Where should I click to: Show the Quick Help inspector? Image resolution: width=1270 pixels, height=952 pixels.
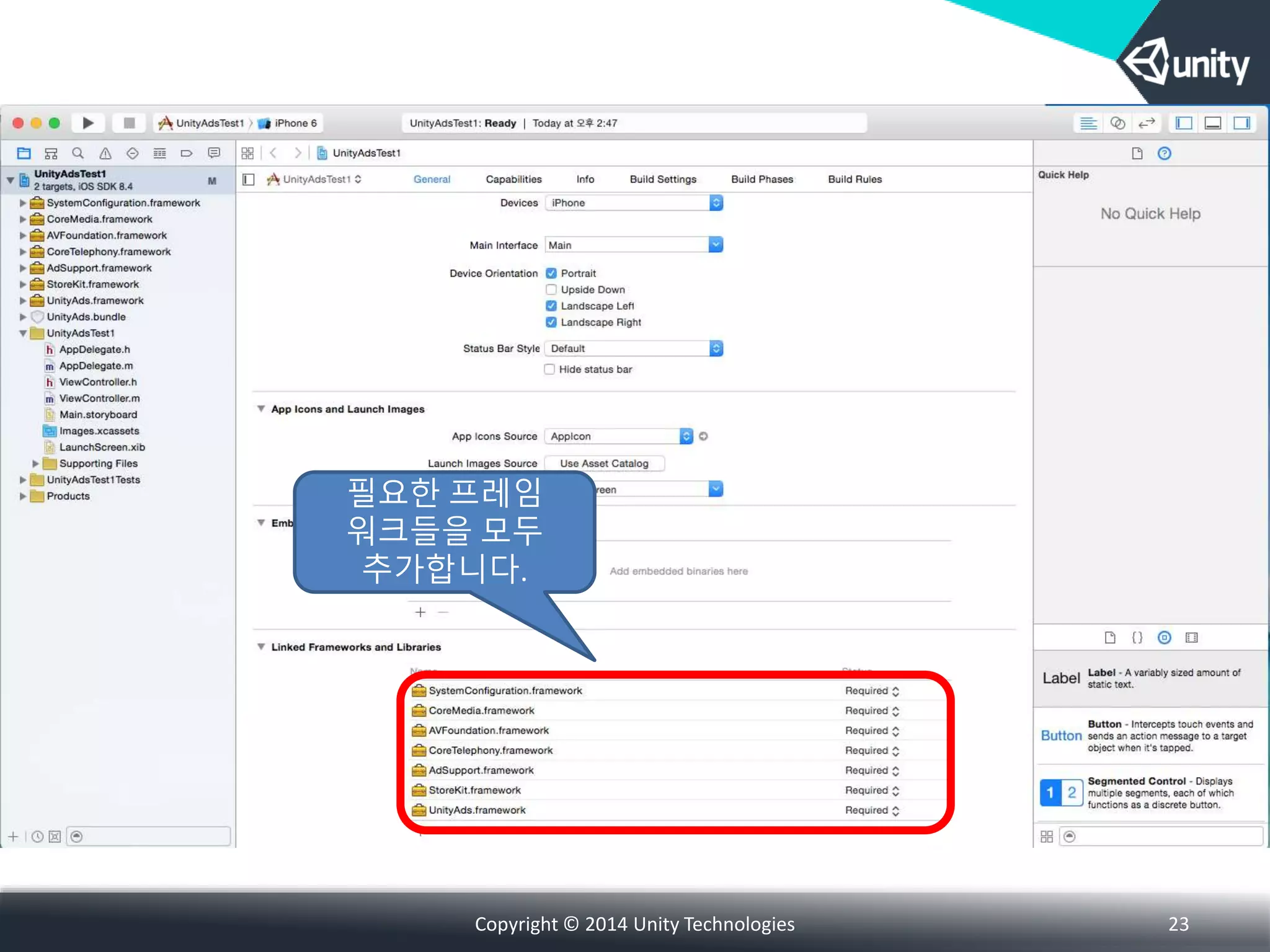pyautogui.click(x=1165, y=154)
